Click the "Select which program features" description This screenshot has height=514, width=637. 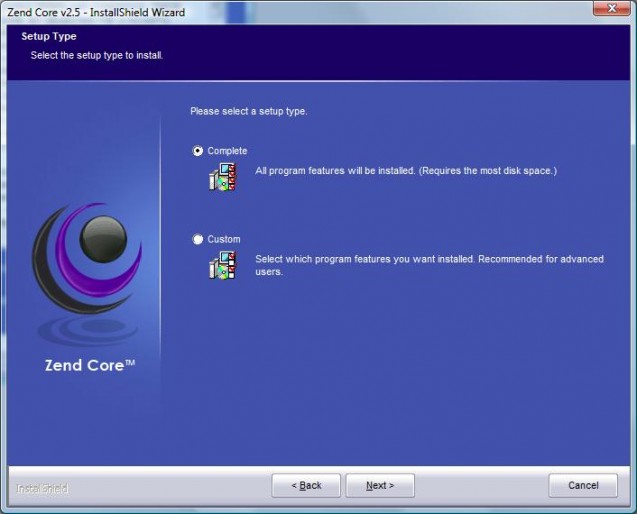(429, 265)
